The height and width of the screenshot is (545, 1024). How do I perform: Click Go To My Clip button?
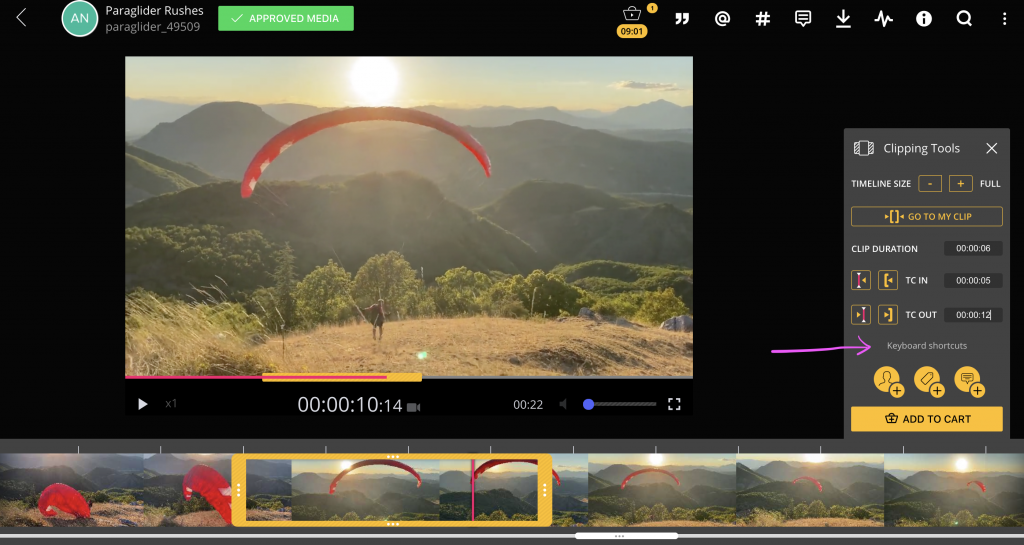tap(927, 216)
